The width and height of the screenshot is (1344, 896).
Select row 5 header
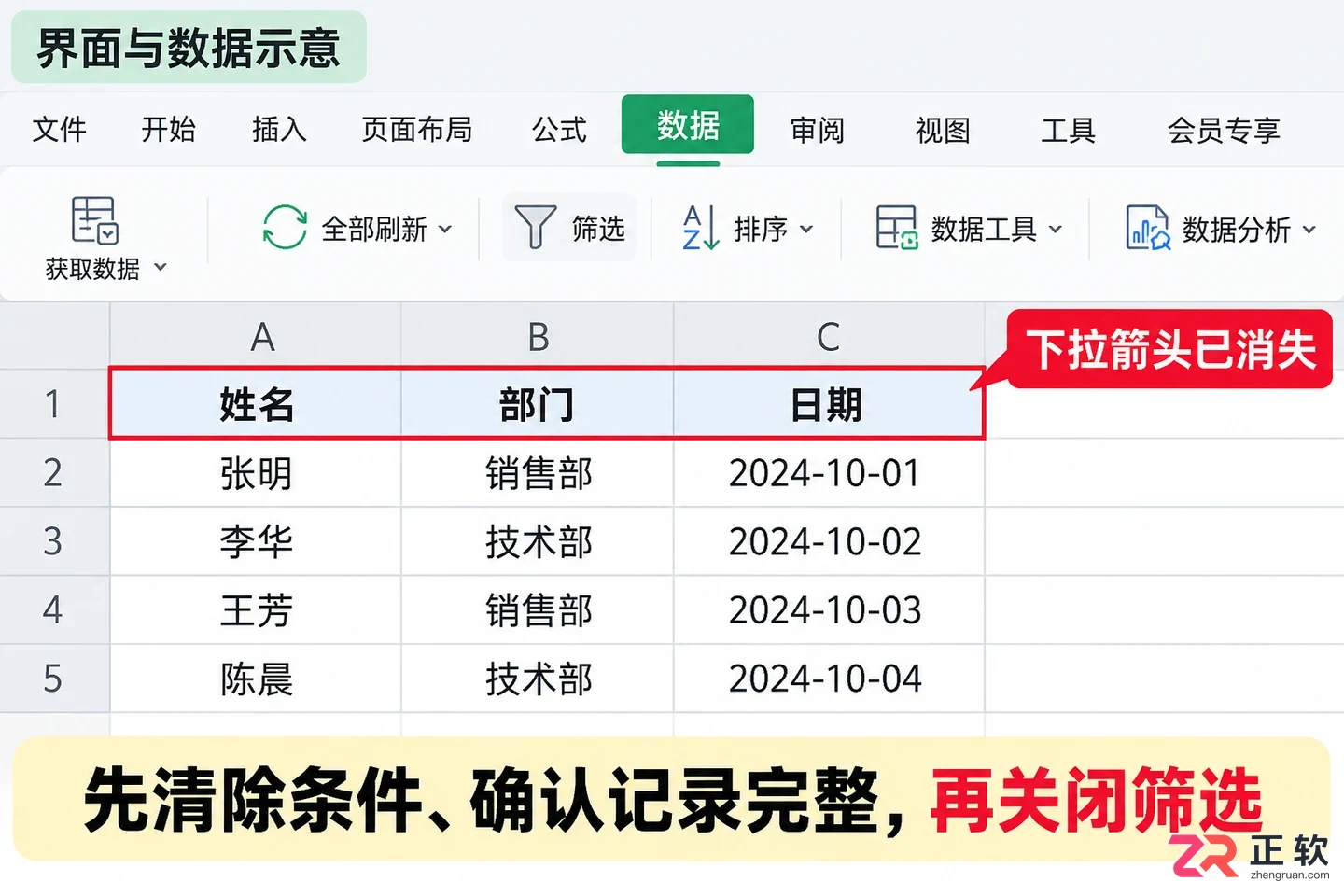coord(54,679)
